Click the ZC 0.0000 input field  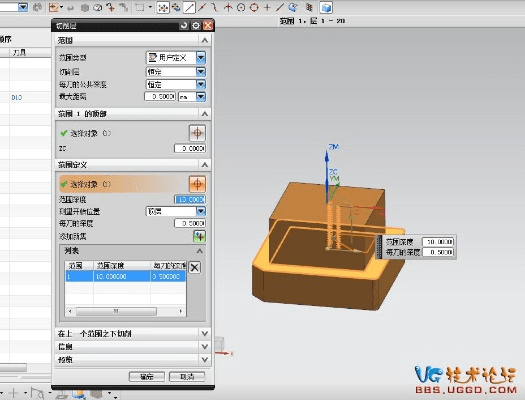click(x=190, y=148)
